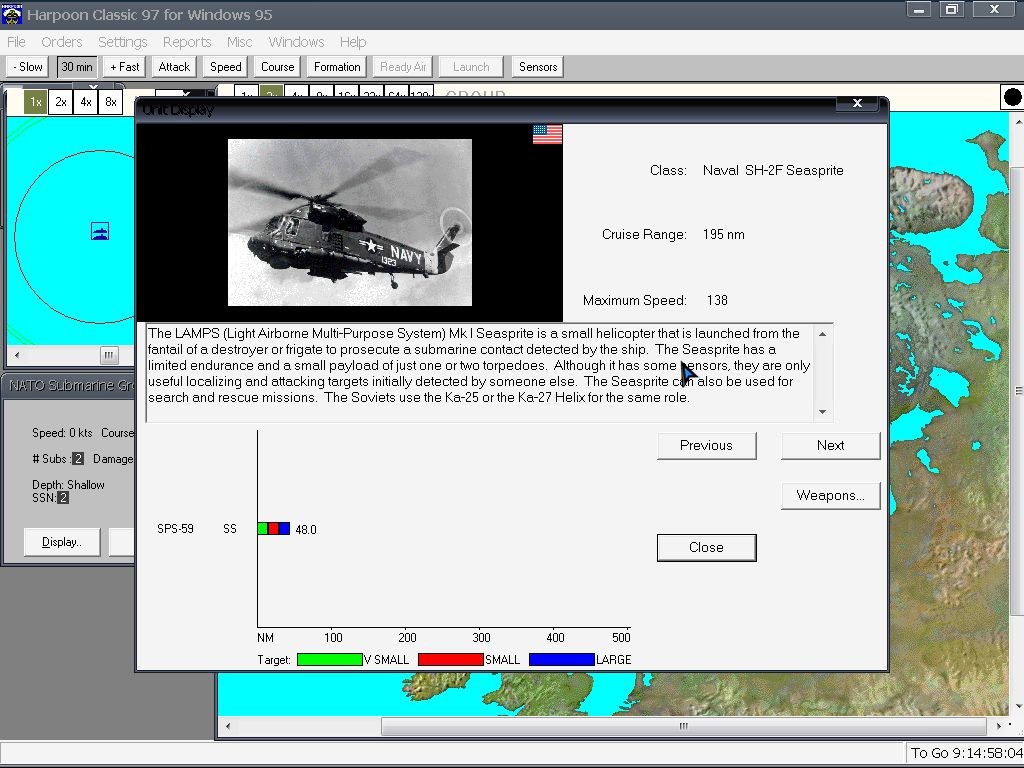Switch the zoom to 2x

[61, 102]
